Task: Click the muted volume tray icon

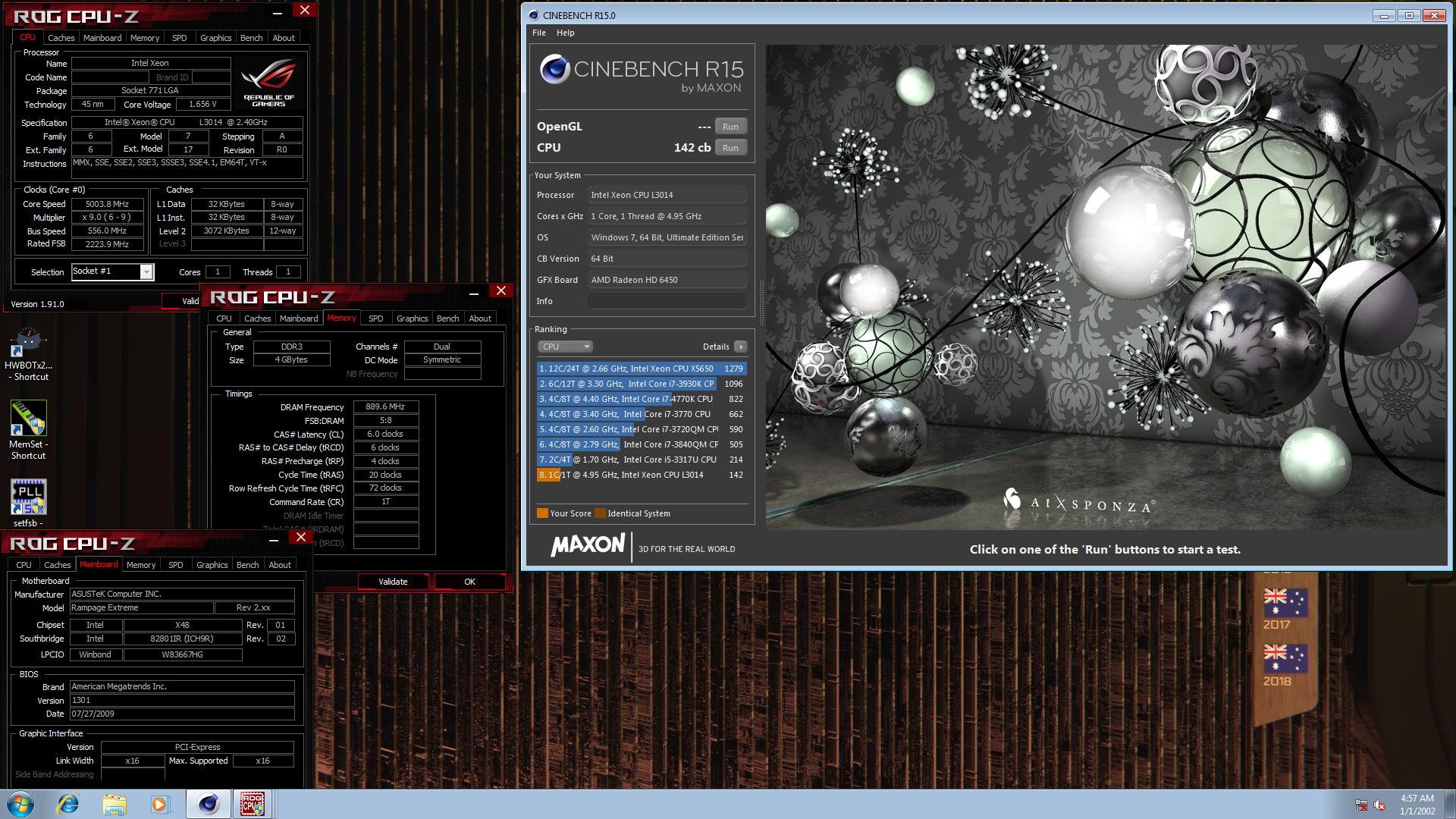Action: click(1379, 805)
